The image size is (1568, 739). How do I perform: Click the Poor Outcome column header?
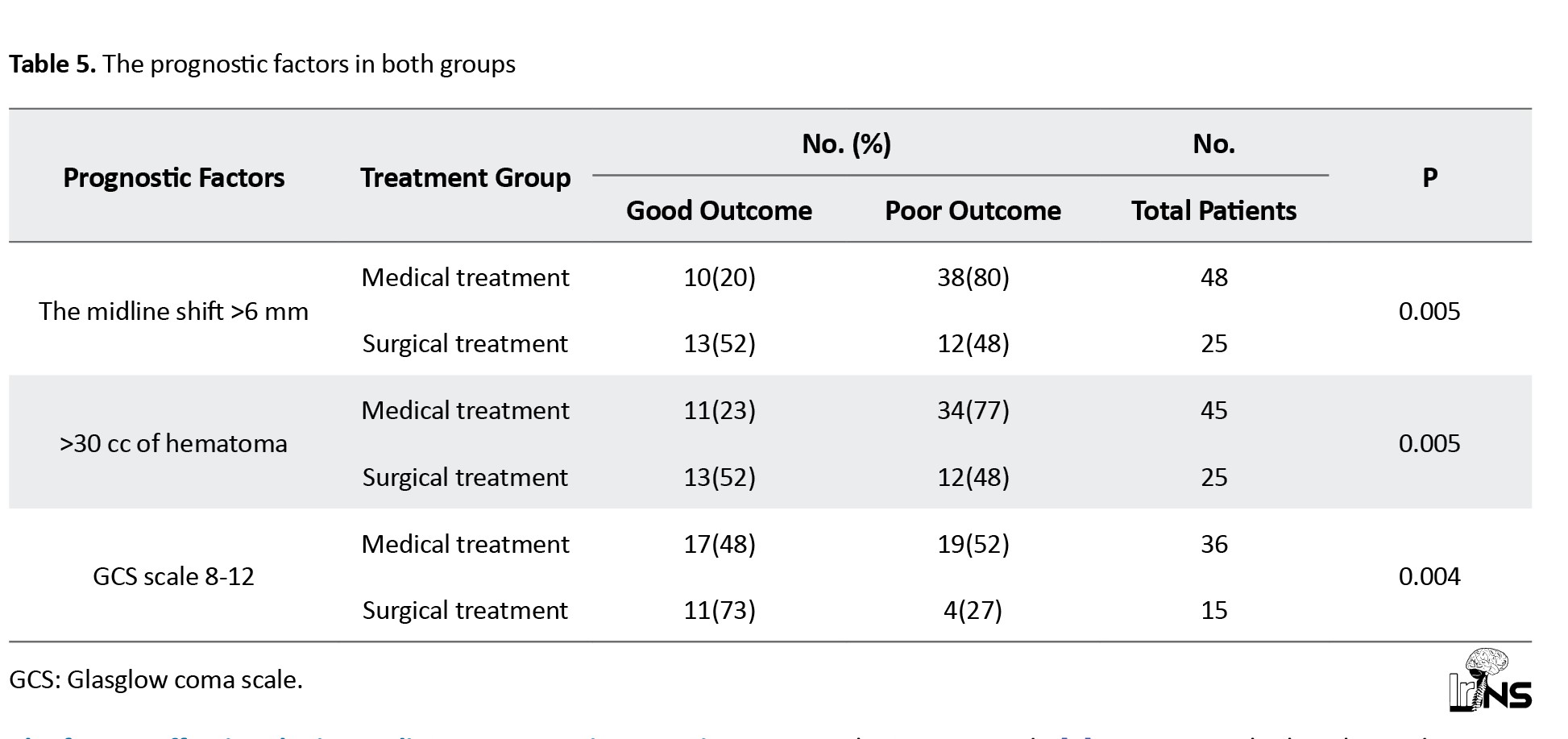[973, 210]
